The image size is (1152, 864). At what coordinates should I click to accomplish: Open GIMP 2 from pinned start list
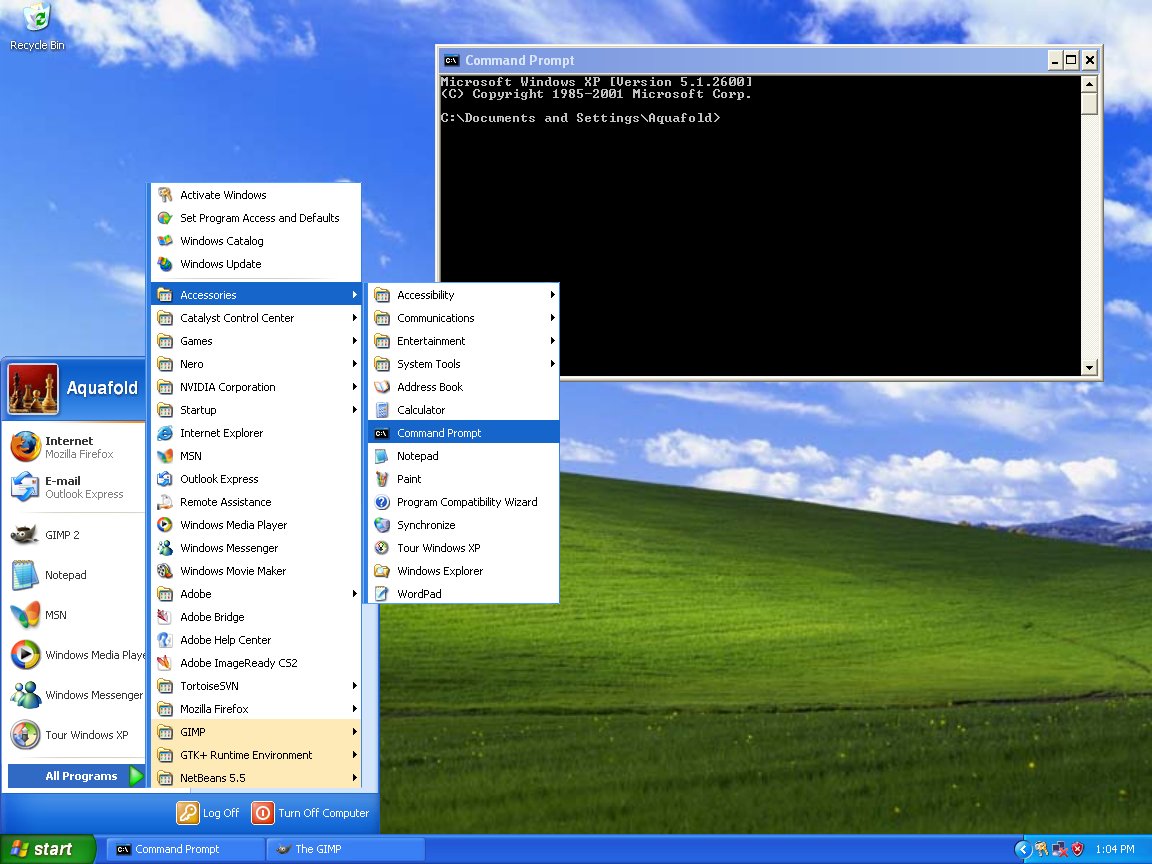tap(61, 535)
